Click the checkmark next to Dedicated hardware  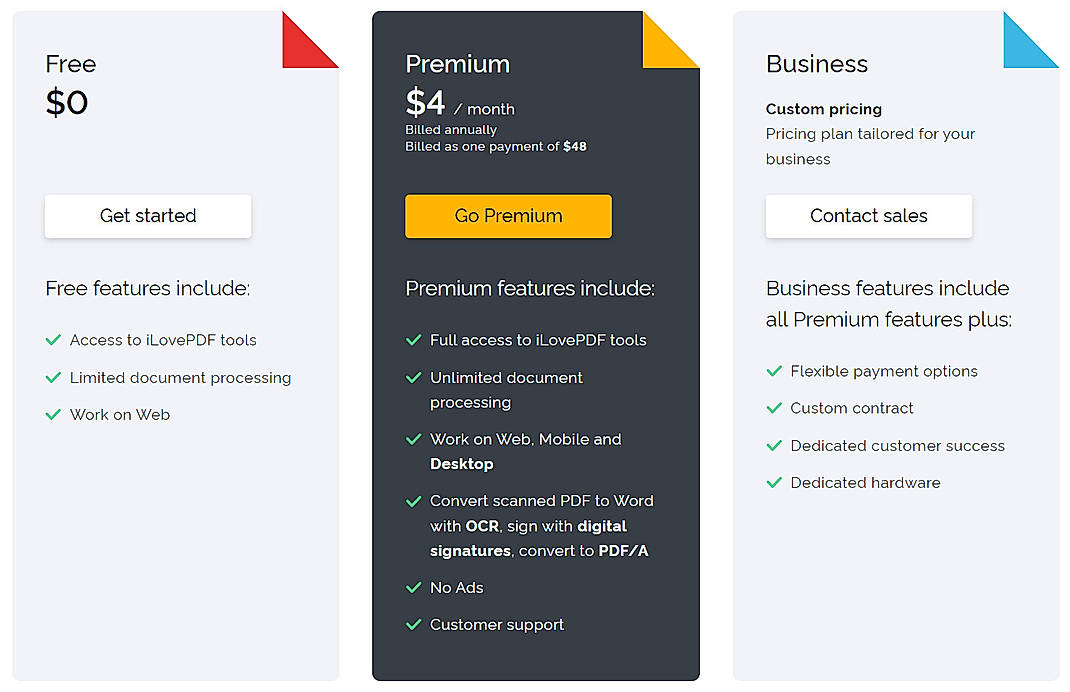tap(775, 483)
